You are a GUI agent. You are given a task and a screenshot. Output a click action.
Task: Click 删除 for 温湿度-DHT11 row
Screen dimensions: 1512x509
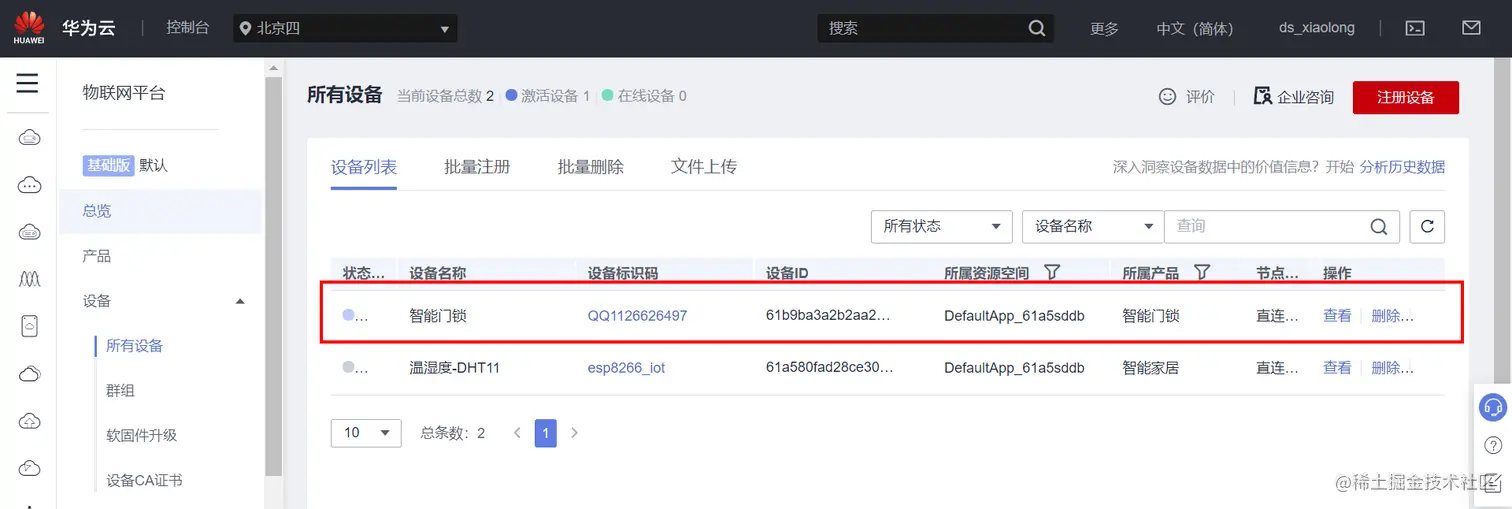[1392, 368]
